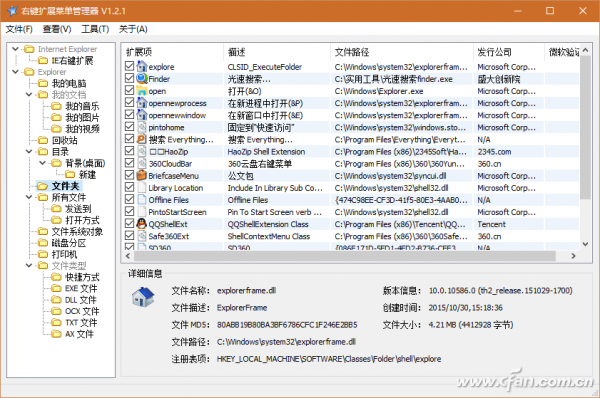This screenshot has width=600, height=398.
Task: Collapse the 文件类型 tree node
Action: (29, 265)
